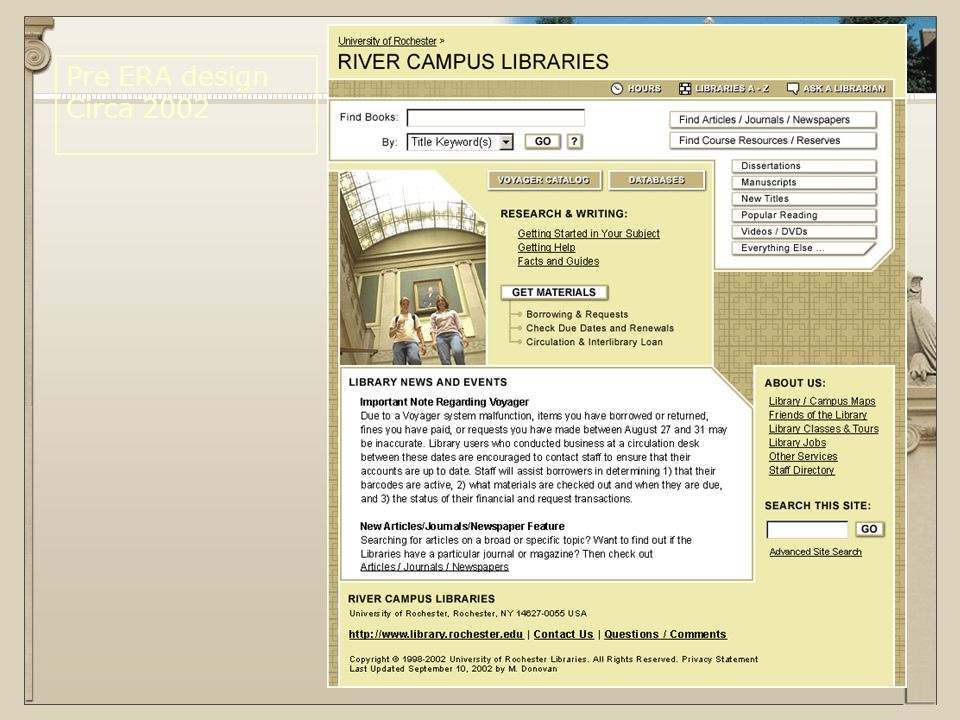Open the University of Rochester breadcrumb link
960x720 pixels.
click(x=387, y=41)
